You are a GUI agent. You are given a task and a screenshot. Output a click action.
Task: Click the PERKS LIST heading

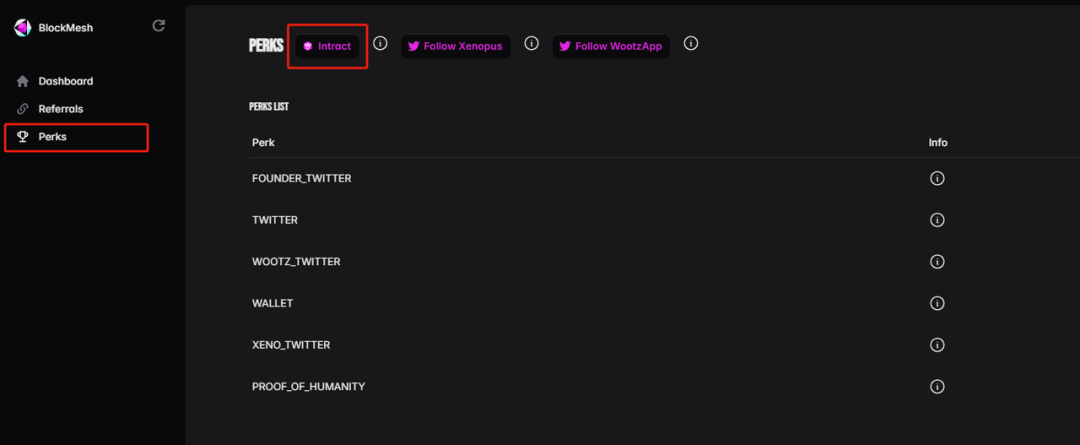click(x=269, y=107)
